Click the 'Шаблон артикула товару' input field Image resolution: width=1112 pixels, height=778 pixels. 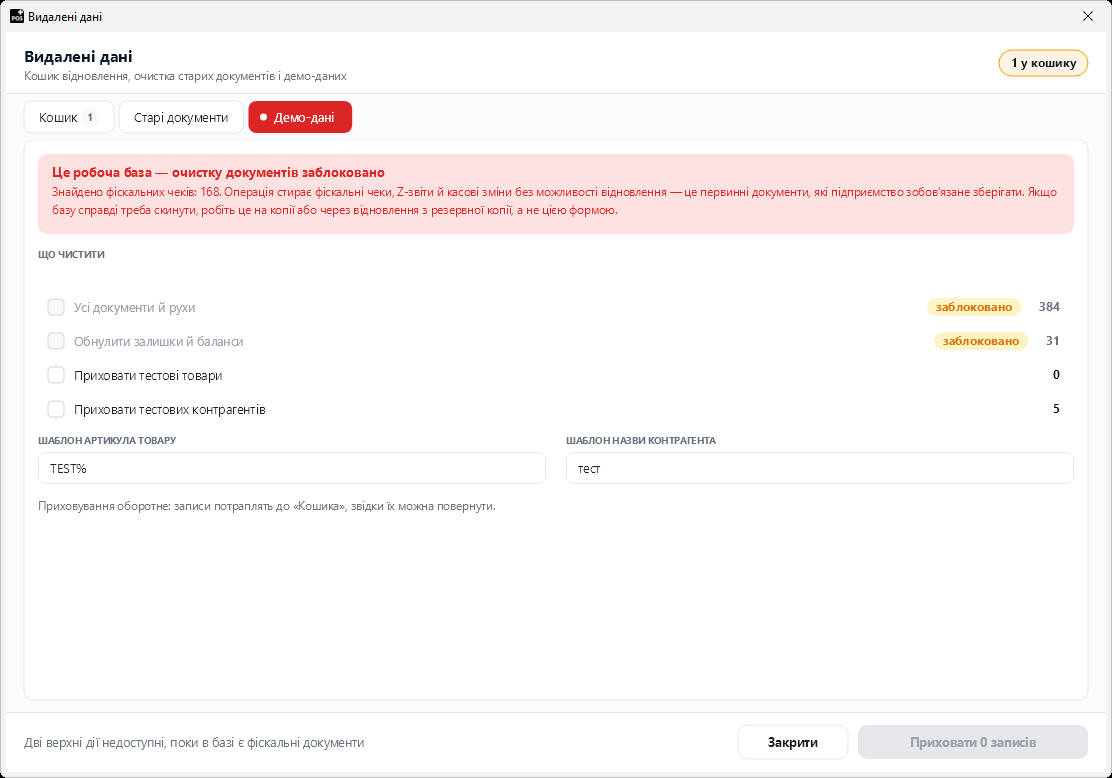(x=291, y=469)
